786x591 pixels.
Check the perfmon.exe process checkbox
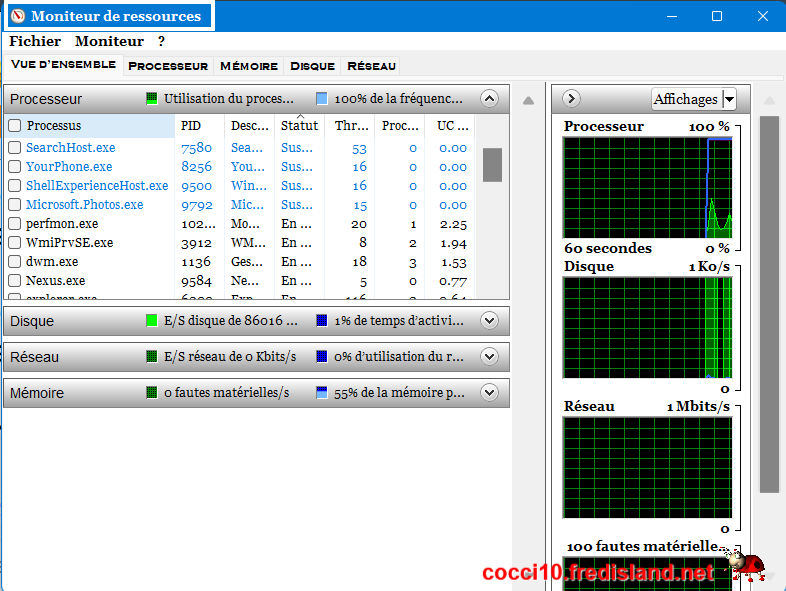coord(15,224)
